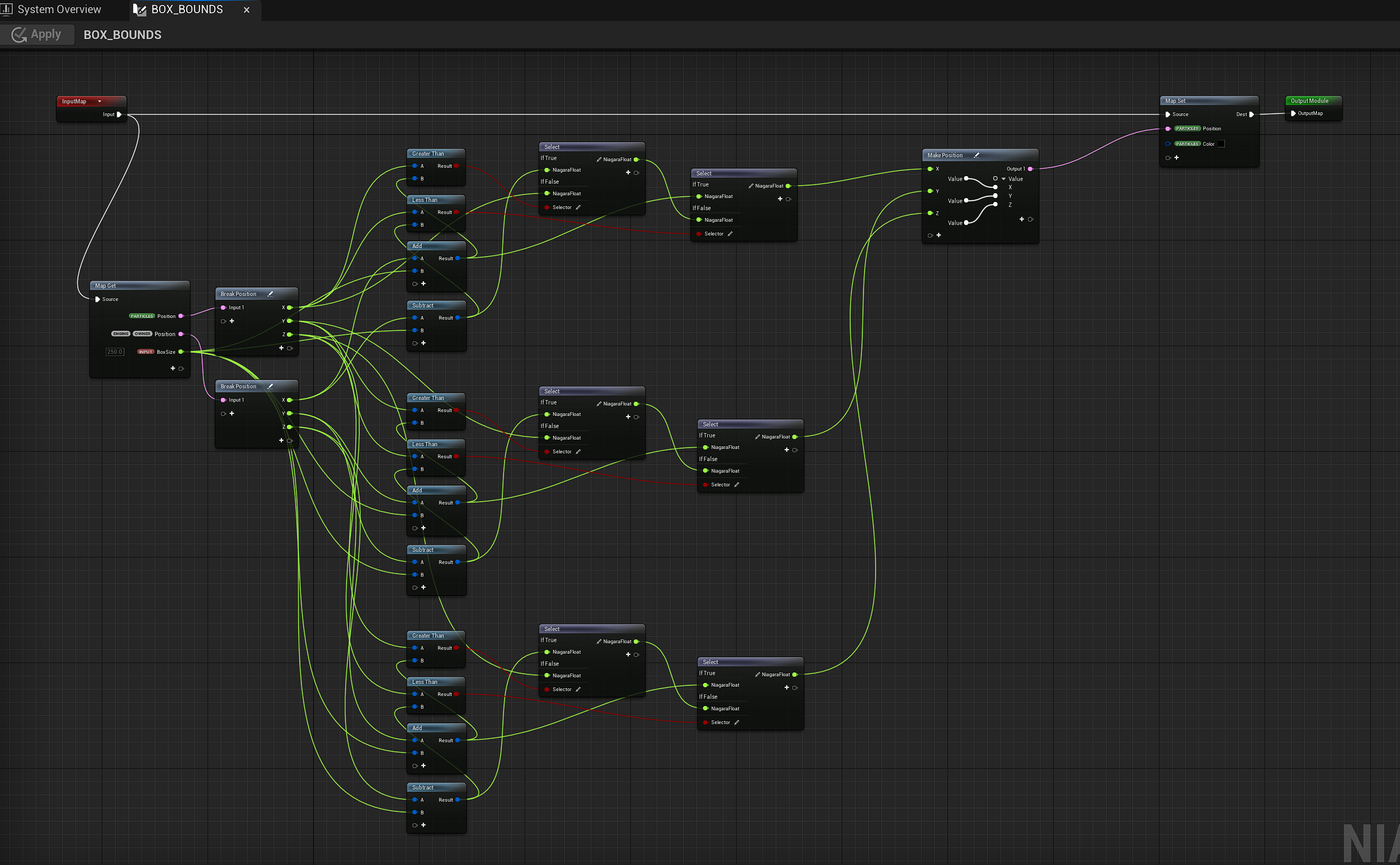Click Particles Color input pin on Map Set
1400x865 pixels.
tap(1168, 144)
